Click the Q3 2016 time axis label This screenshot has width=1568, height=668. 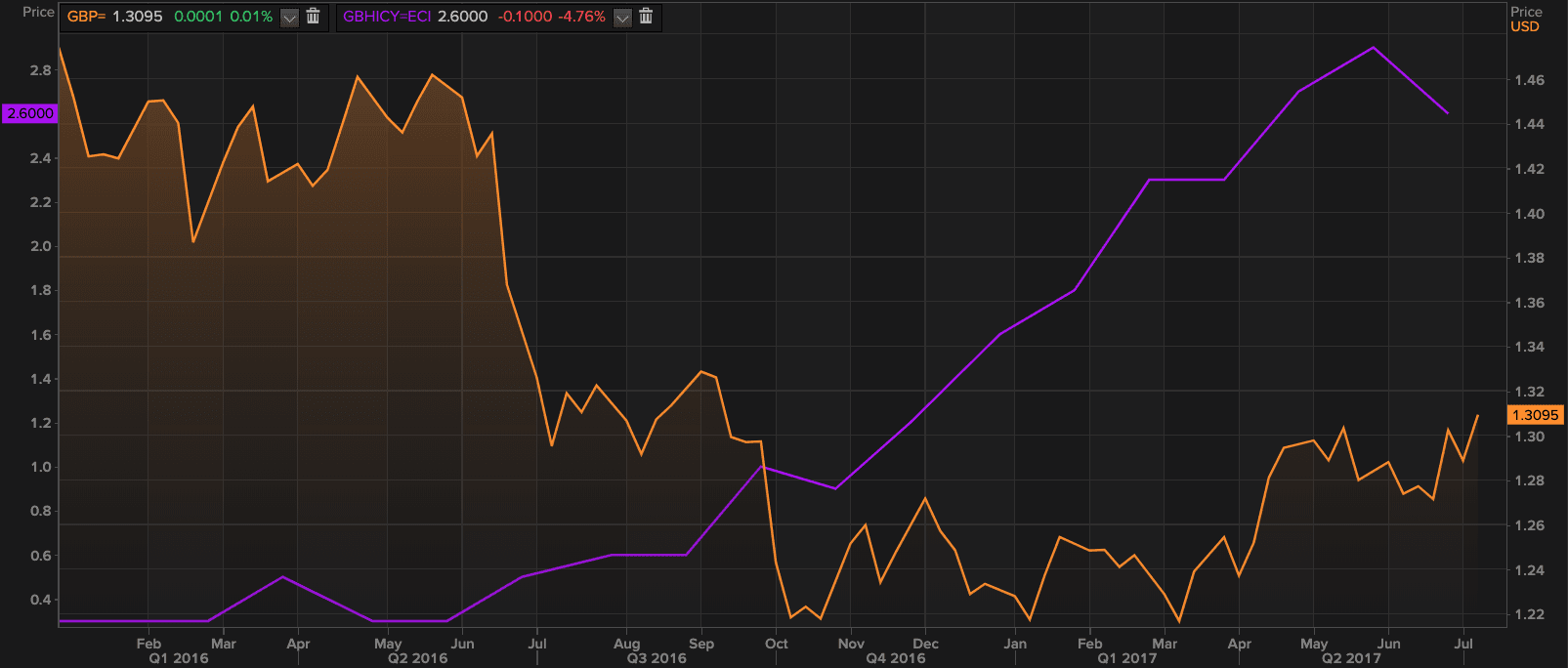657,658
